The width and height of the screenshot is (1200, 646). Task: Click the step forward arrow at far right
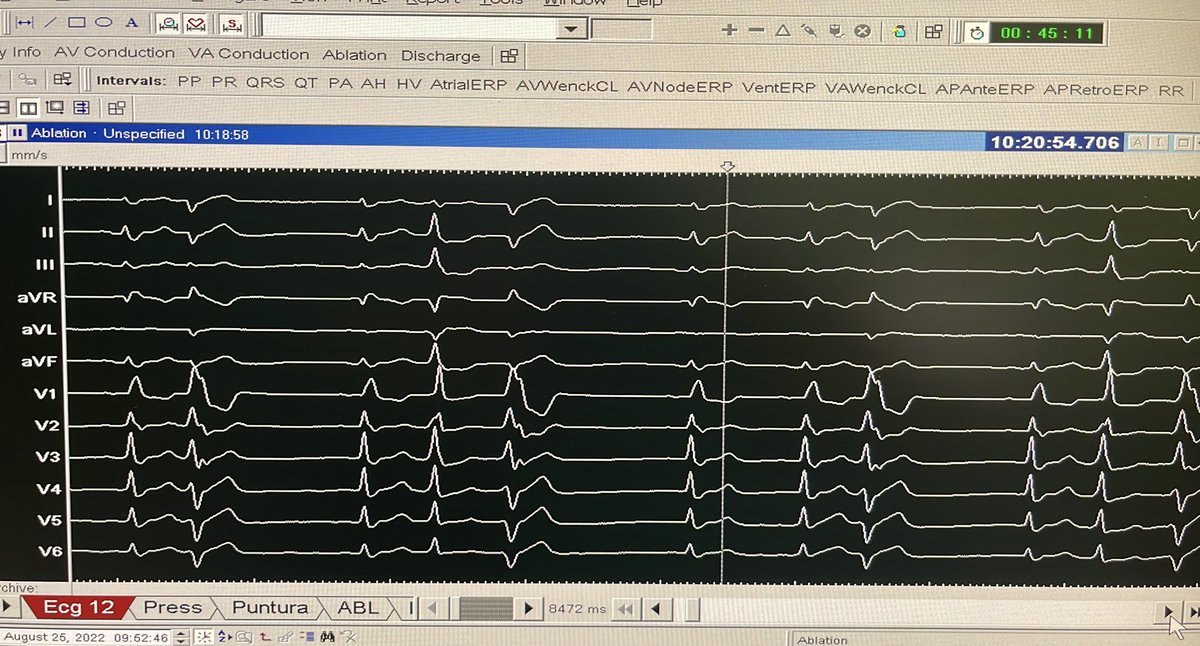pos(1168,610)
